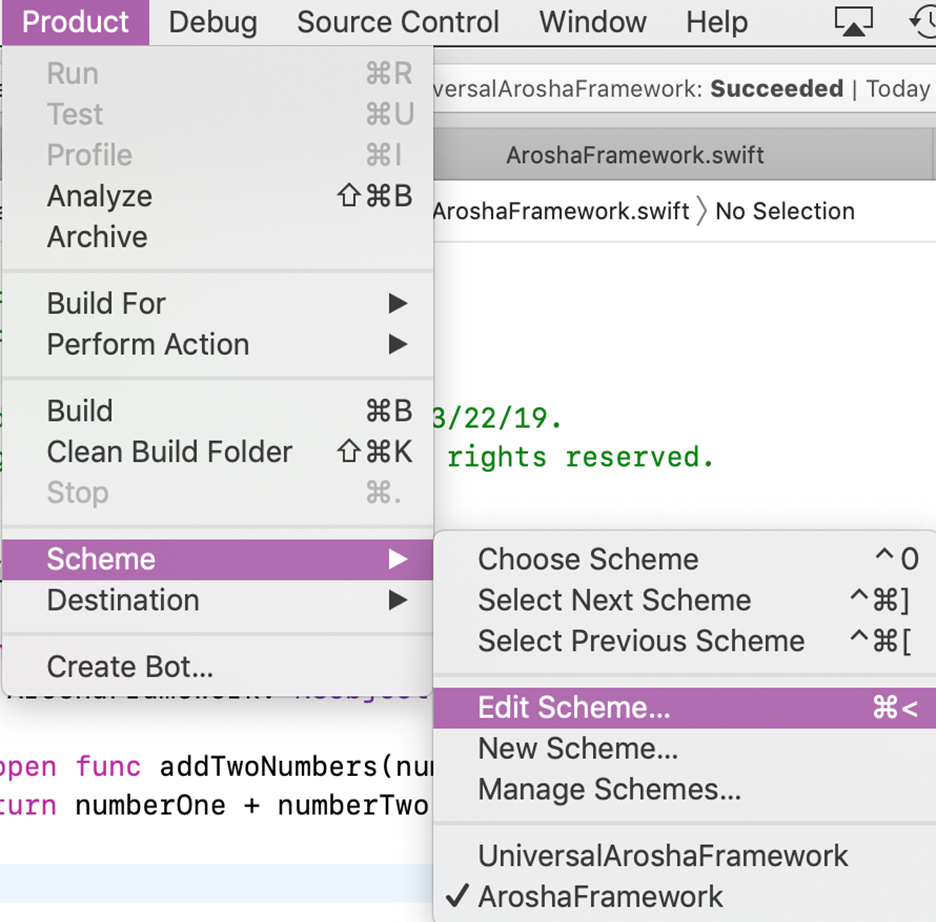Viewport: 936px width, 922px height.
Task: Open the Source Control menu
Action: (398, 22)
